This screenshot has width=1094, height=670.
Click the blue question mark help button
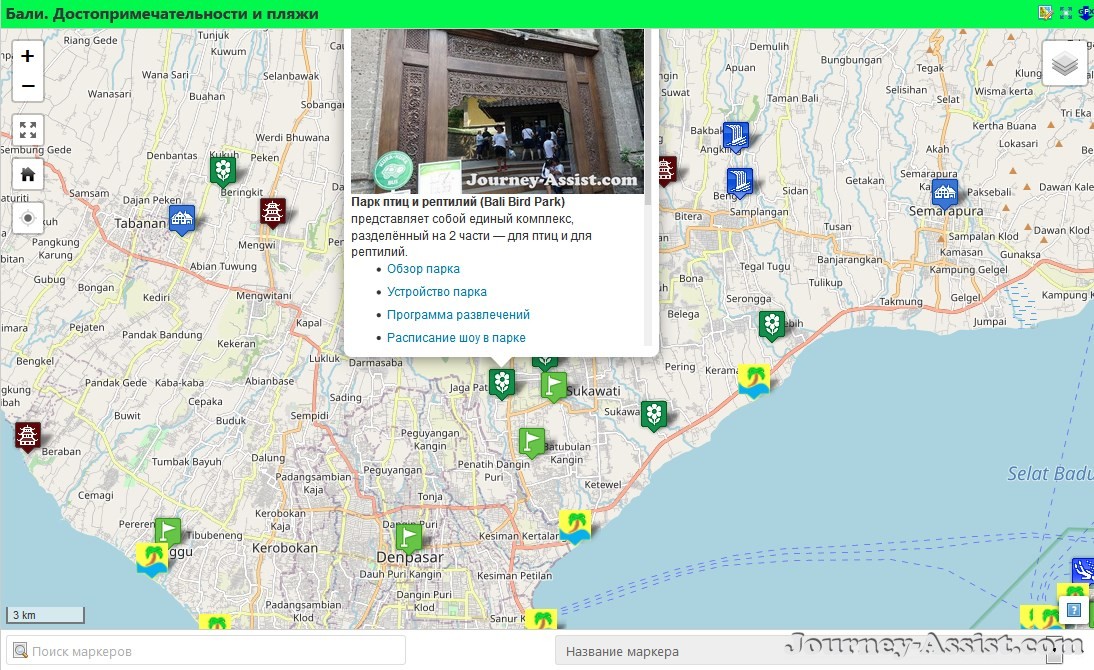click(1074, 609)
